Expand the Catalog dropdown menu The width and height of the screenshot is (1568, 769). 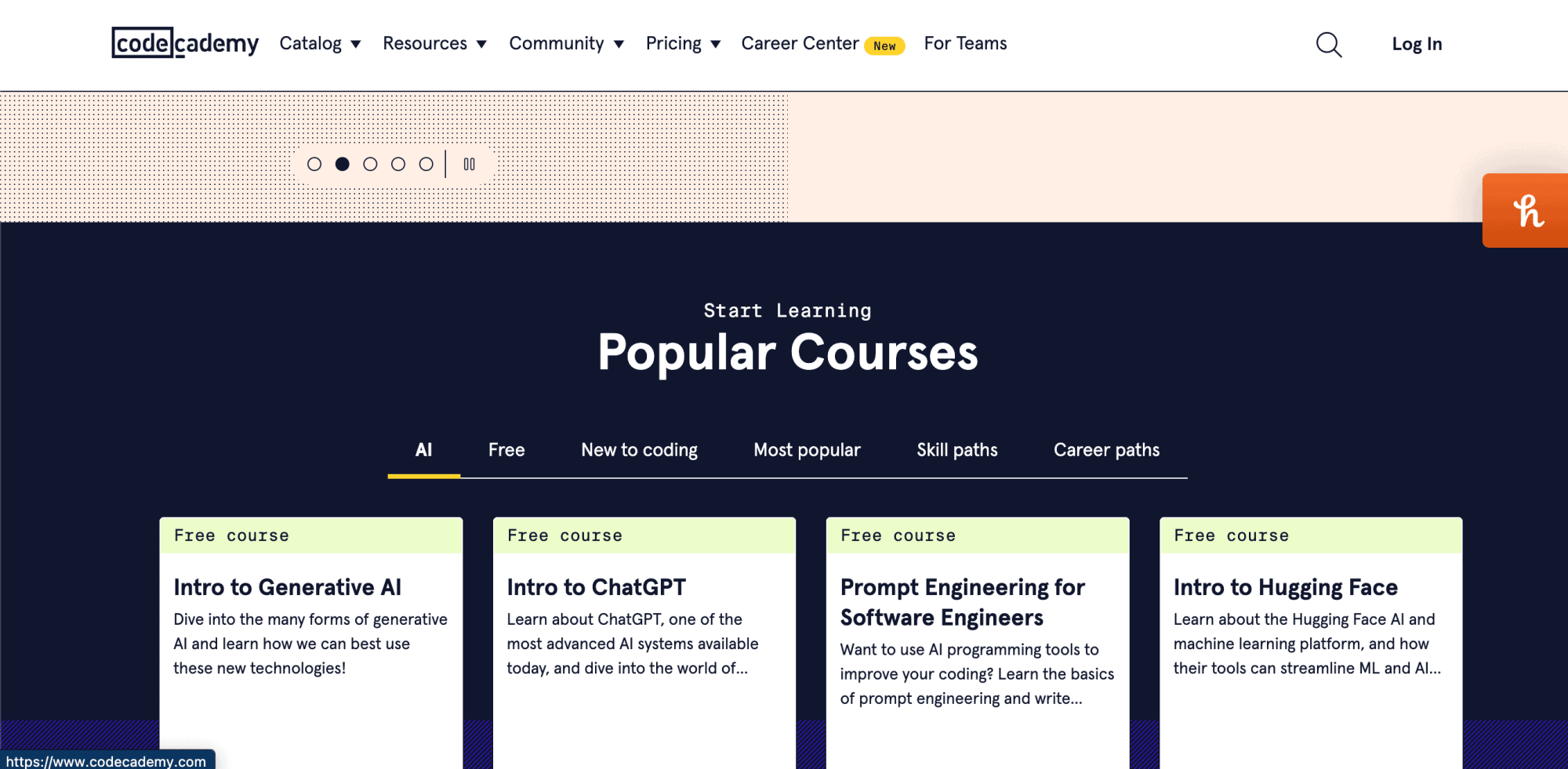coord(320,43)
